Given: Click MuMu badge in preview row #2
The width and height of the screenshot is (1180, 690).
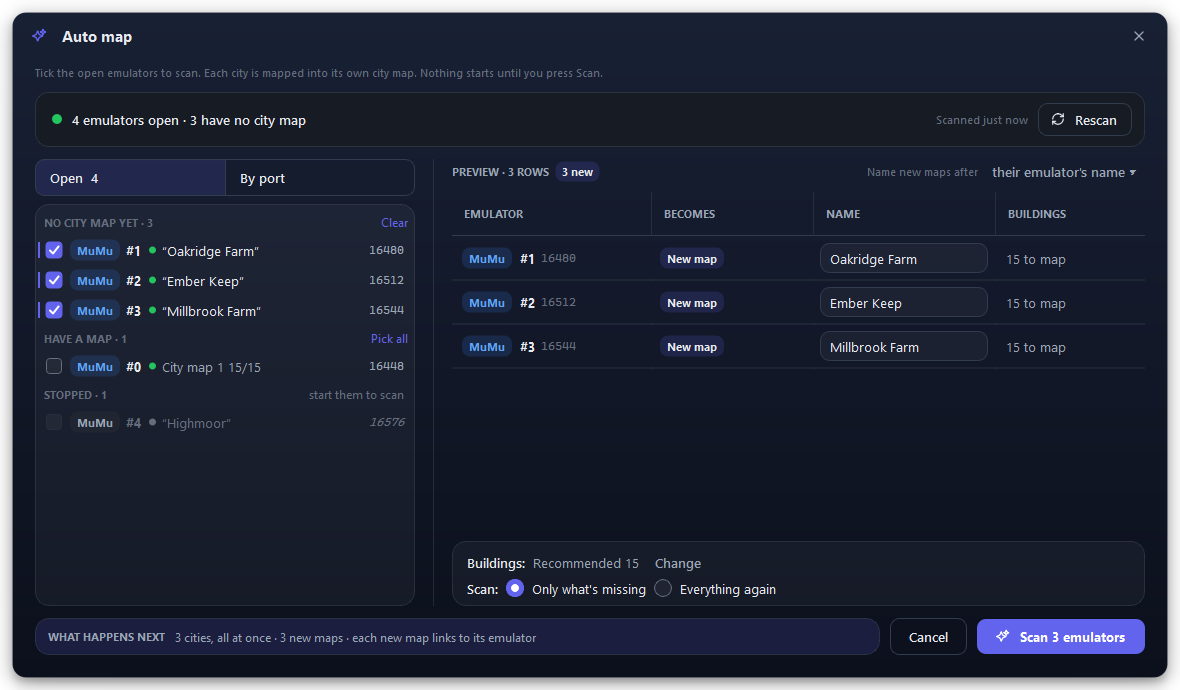Looking at the screenshot, I should pyautogui.click(x=487, y=302).
